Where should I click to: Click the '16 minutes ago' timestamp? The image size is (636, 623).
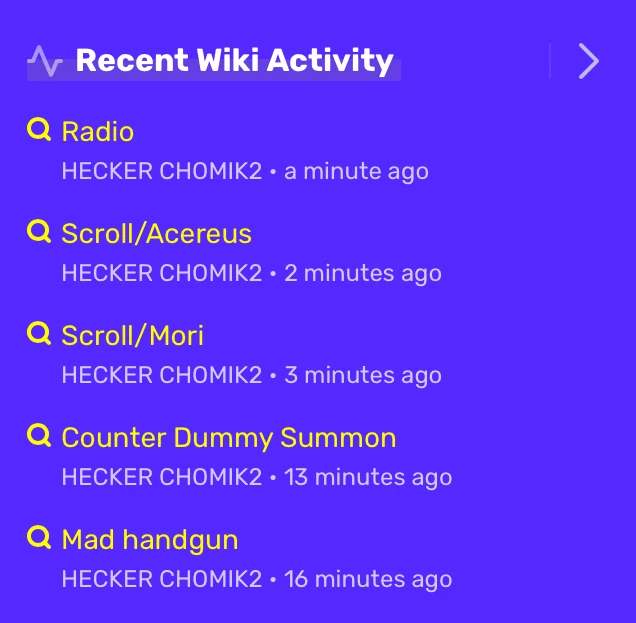pos(368,580)
